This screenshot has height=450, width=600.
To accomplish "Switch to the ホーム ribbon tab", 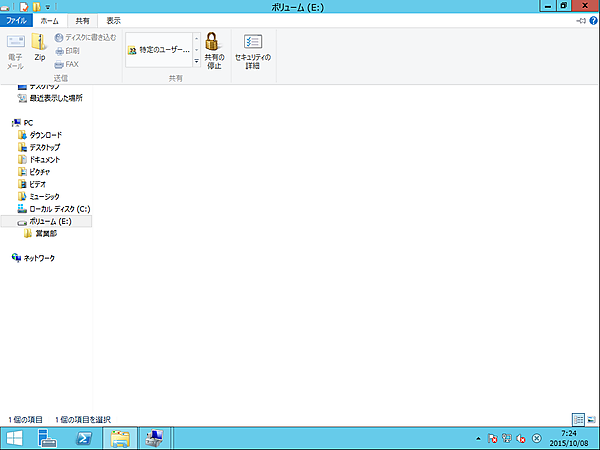I will coord(50,21).
